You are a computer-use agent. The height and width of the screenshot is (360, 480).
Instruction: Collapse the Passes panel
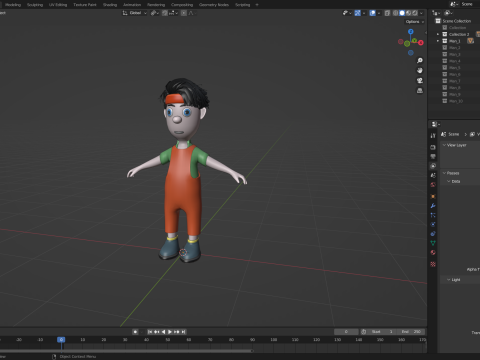click(x=444, y=173)
